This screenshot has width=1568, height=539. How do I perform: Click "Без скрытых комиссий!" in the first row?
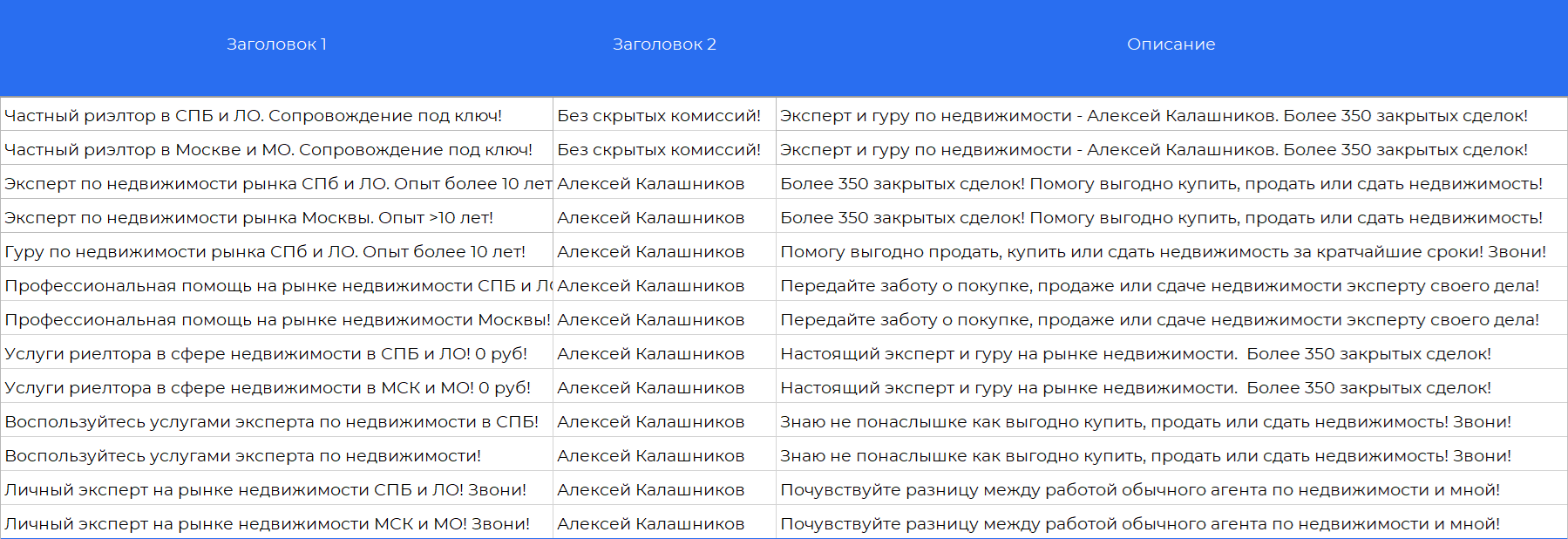659,116
